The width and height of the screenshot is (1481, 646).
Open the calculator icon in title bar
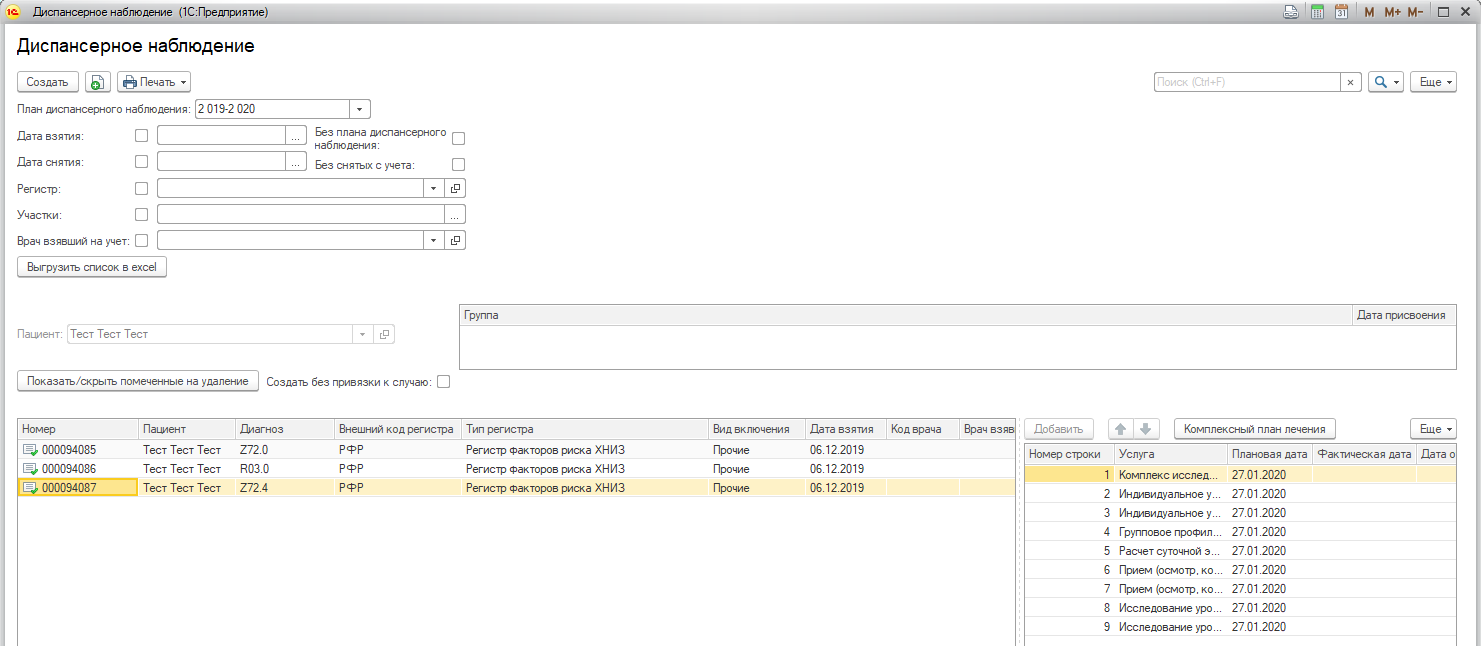coord(1317,12)
